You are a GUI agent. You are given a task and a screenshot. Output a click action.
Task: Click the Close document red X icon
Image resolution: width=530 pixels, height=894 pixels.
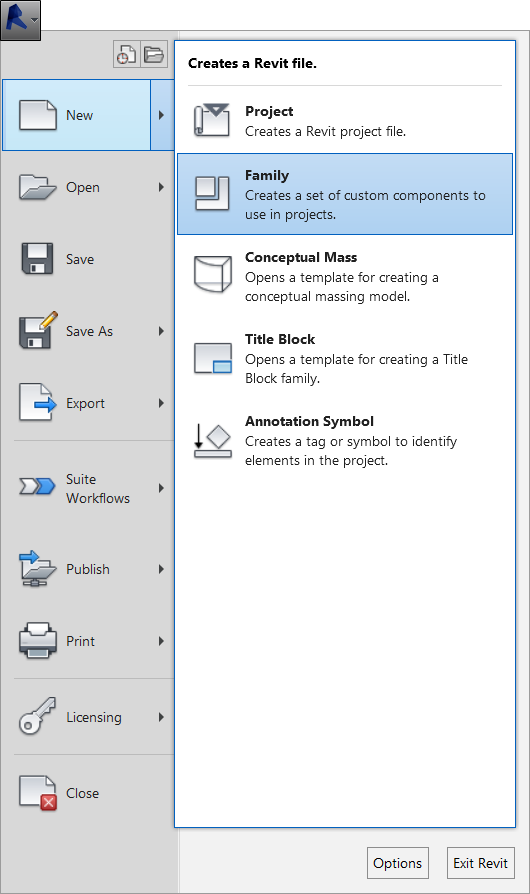point(38,793)
